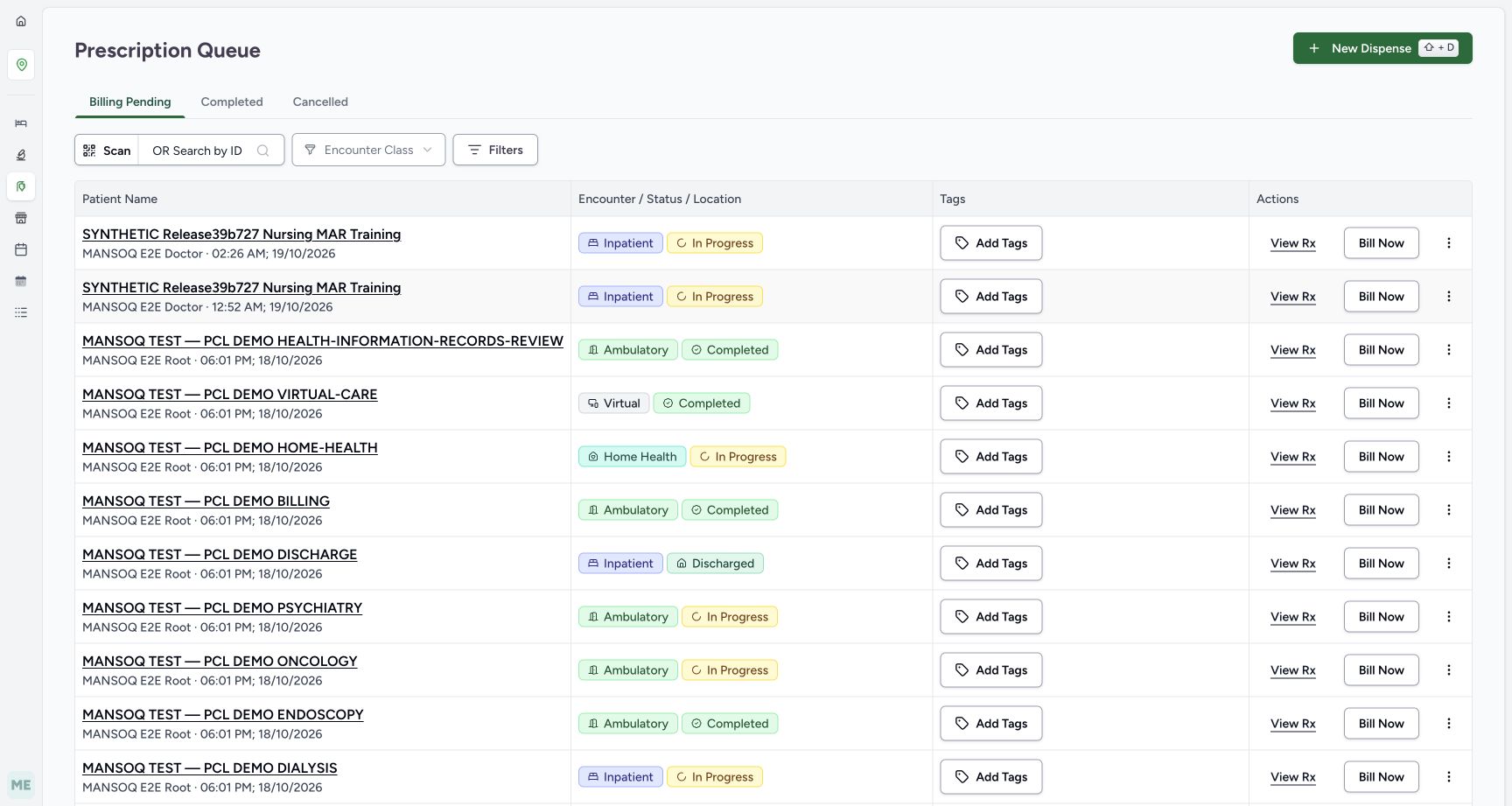The image size is (1512, 806).
Task: Add Tags for VIRTUAL-CARE row
Action: coord(991,403)
